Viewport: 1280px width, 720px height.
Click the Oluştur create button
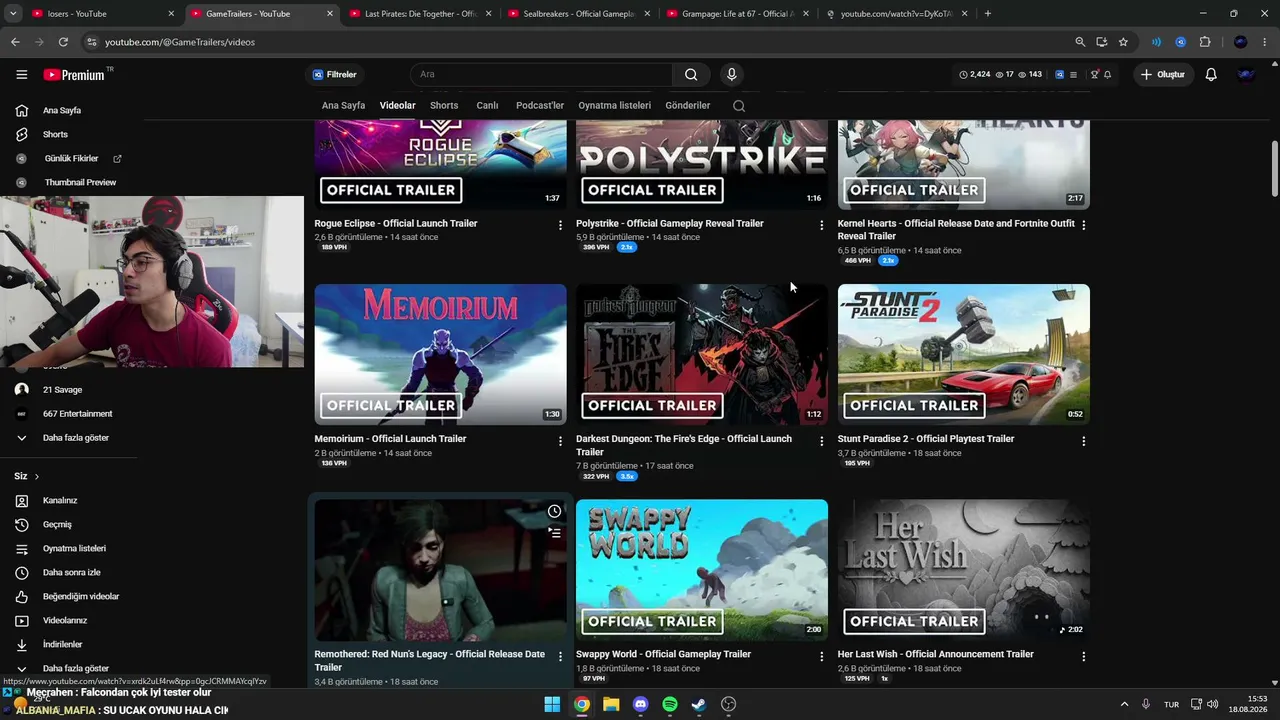1162,75
